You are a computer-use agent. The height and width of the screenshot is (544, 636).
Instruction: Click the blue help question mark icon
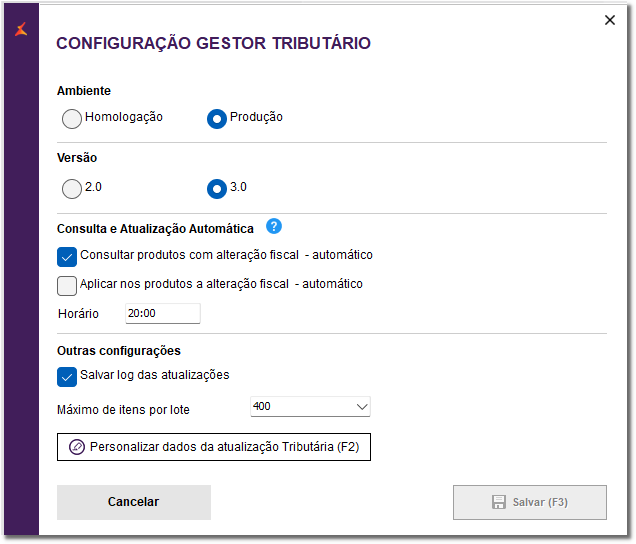coord(274,227)
